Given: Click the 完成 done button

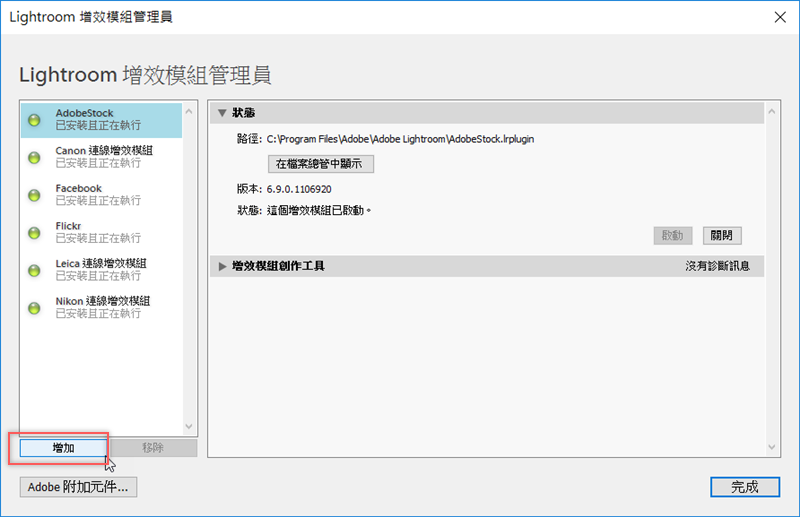Looking at the screenshot, I should tap(745, 487).
